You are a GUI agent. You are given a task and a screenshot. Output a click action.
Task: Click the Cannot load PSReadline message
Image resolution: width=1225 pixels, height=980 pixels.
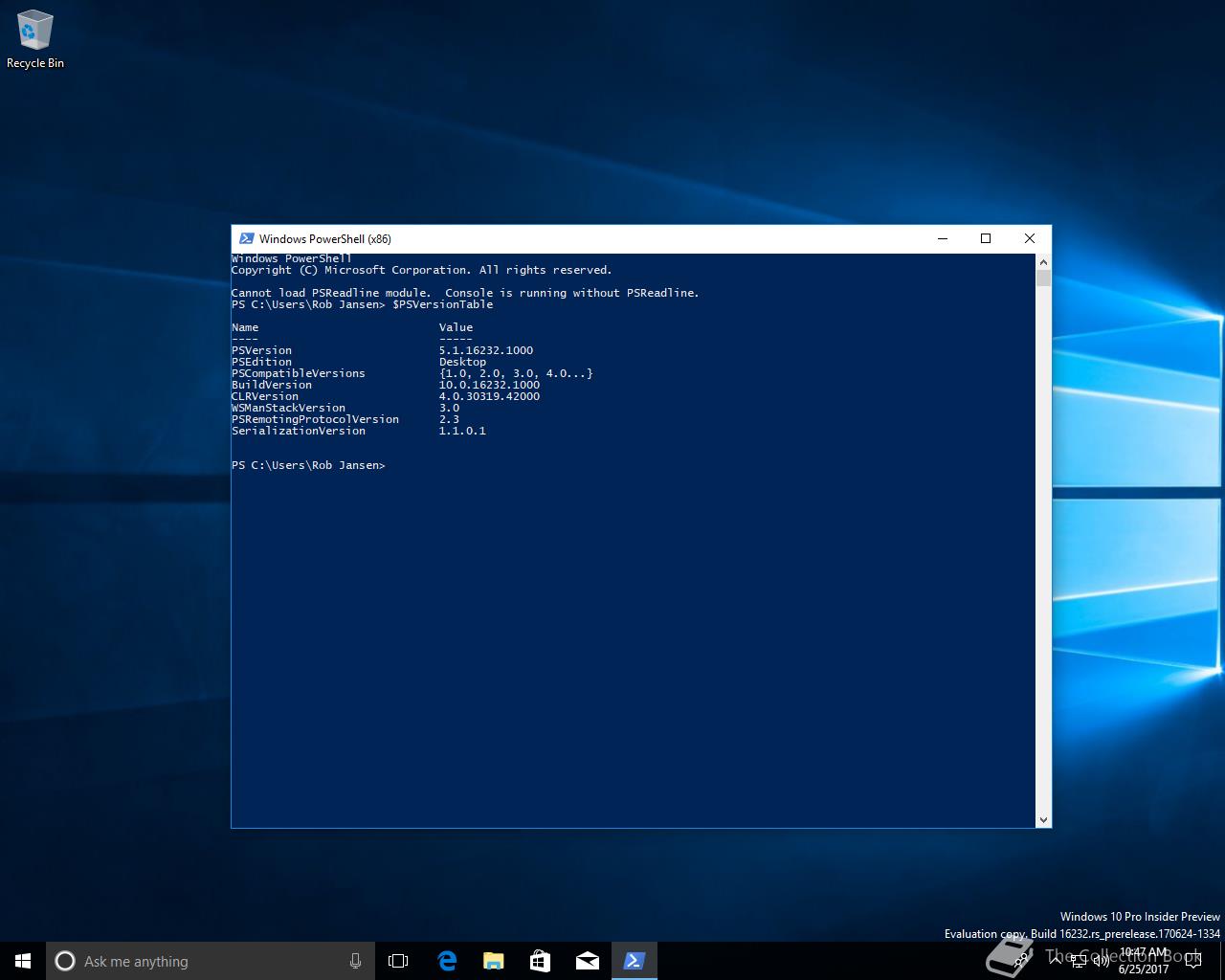click(465, 293)
